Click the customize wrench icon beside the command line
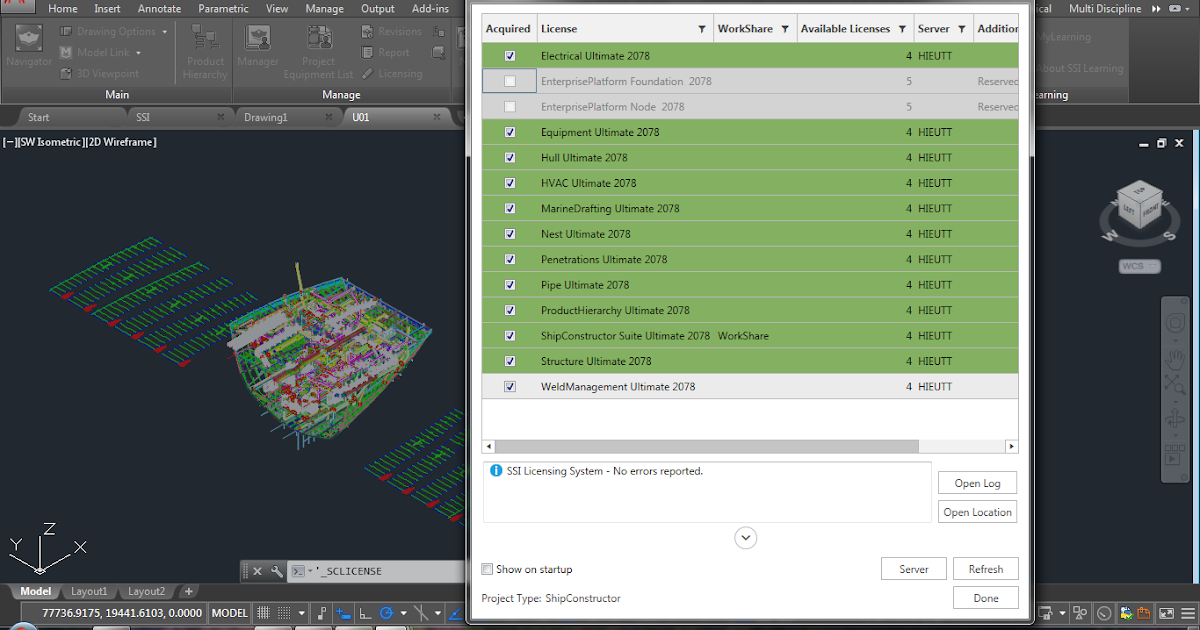Viewport: 1200px width, 630px height. coord(276,571)
